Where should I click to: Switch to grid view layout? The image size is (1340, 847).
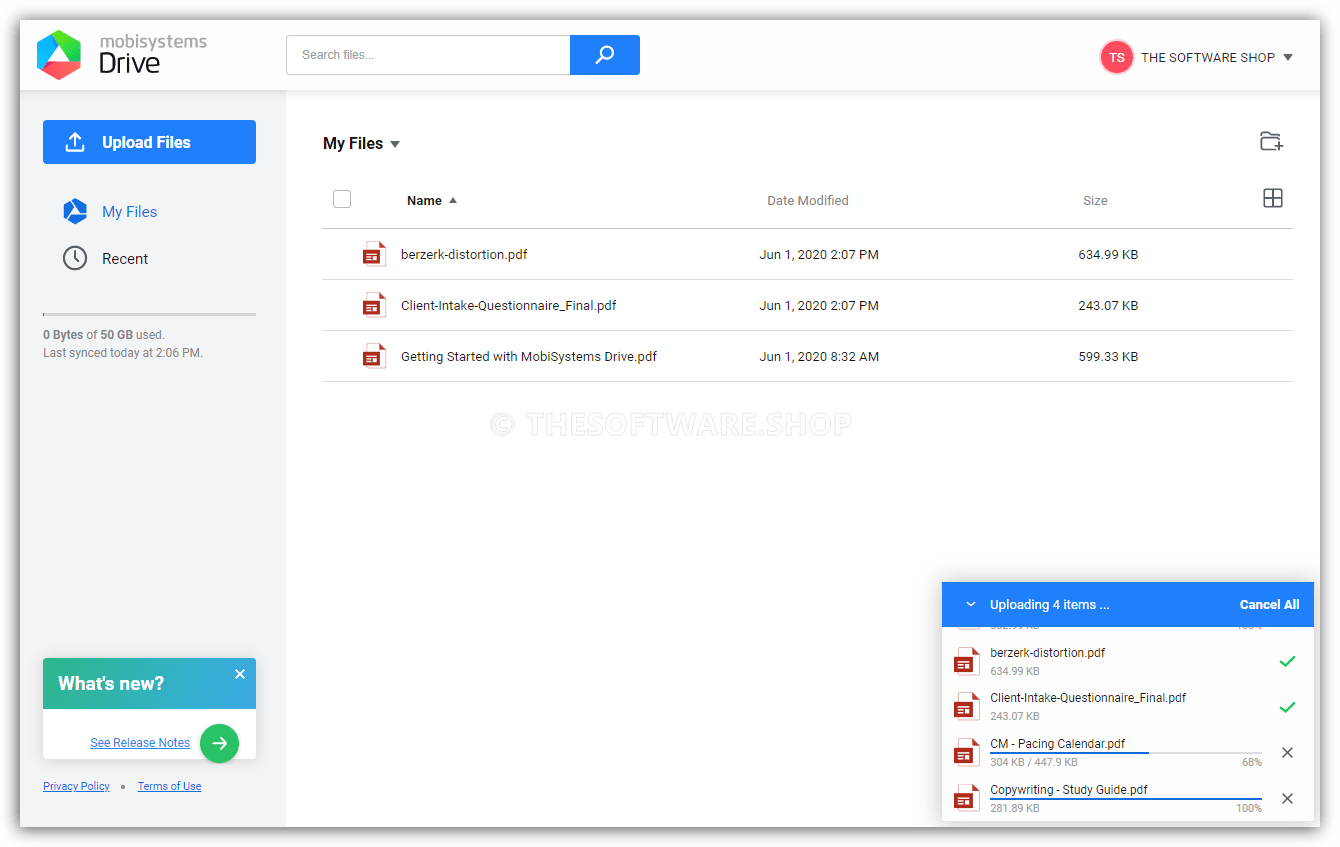[1272, 198]
